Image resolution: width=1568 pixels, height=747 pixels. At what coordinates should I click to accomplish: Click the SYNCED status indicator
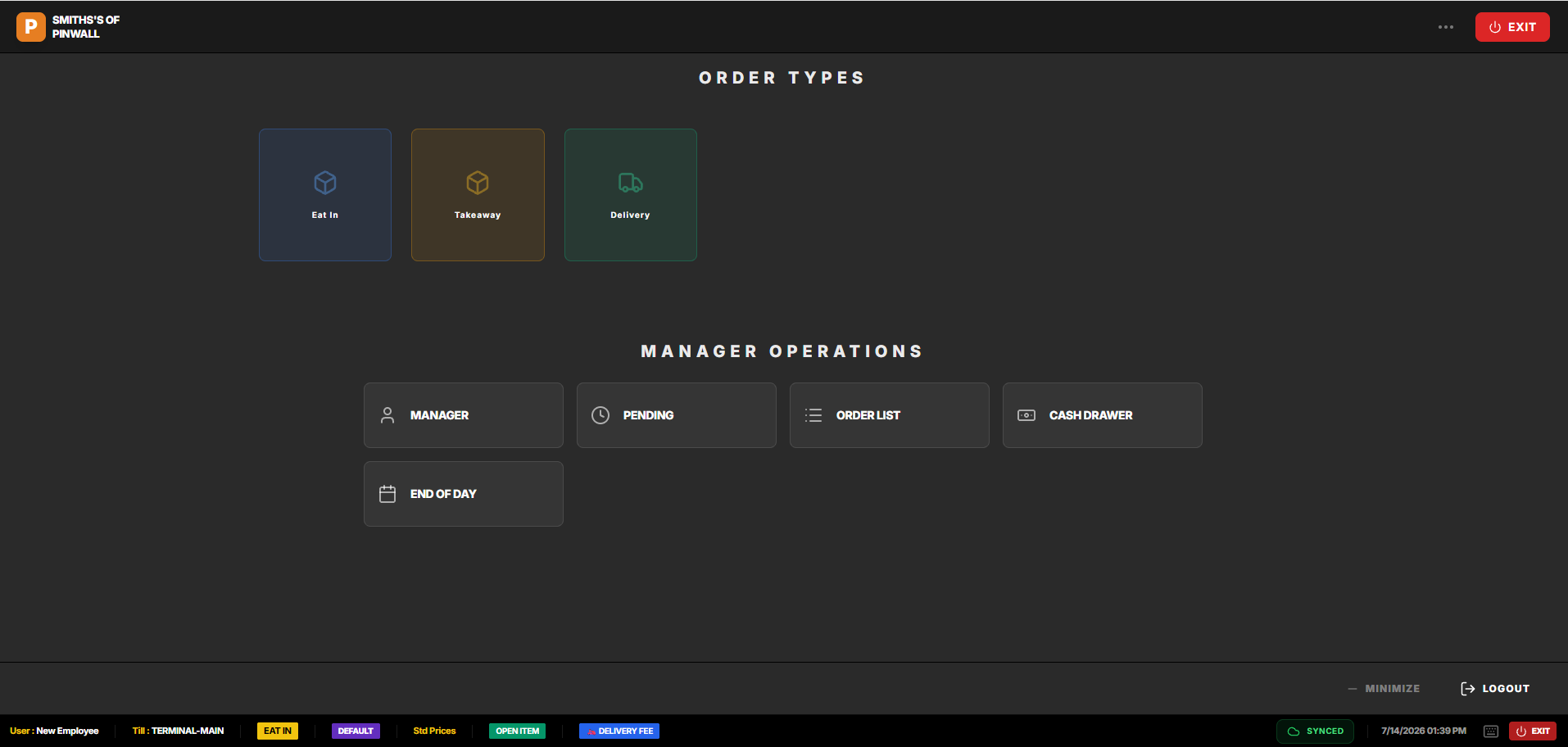click(1315, 731)
